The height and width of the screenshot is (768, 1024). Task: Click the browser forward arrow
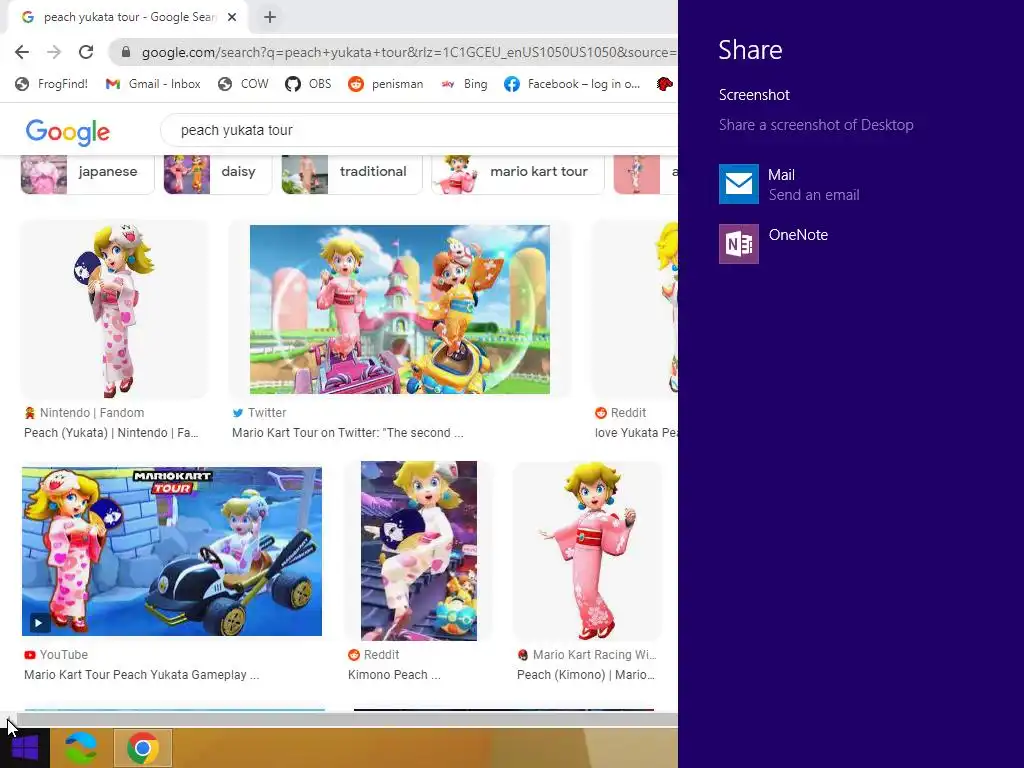(x=54, y=52)
